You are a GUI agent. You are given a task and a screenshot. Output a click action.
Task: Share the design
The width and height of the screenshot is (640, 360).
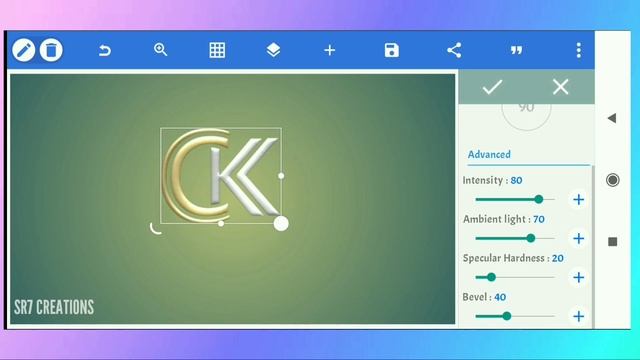pos(454,50)
